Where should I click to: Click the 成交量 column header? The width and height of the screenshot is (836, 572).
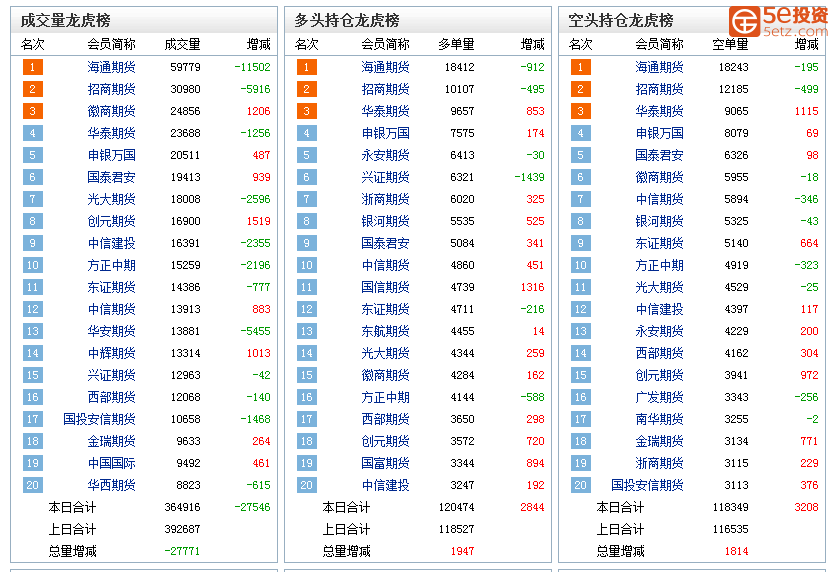click(x=182, y=44)
